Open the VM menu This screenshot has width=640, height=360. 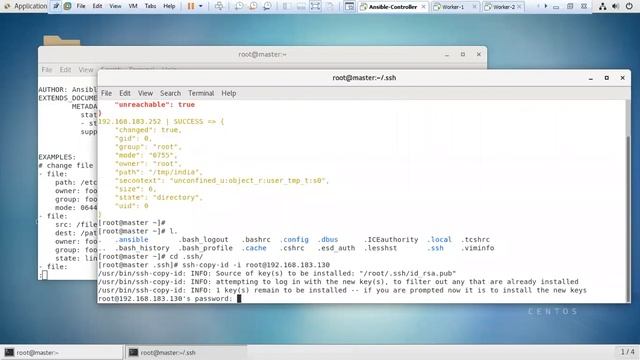[133, 6]
